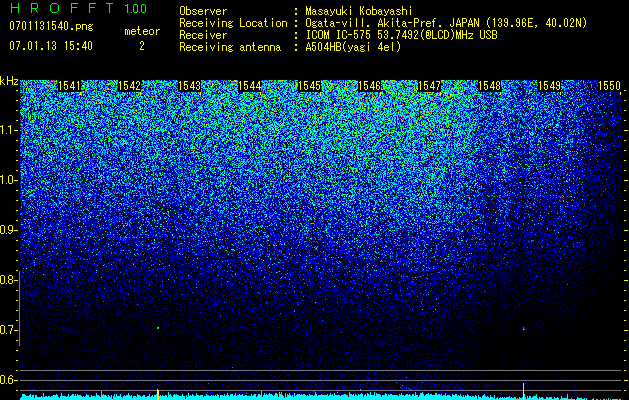Click the 1546 time marker
629x400 pixels.
coord(369,86)
